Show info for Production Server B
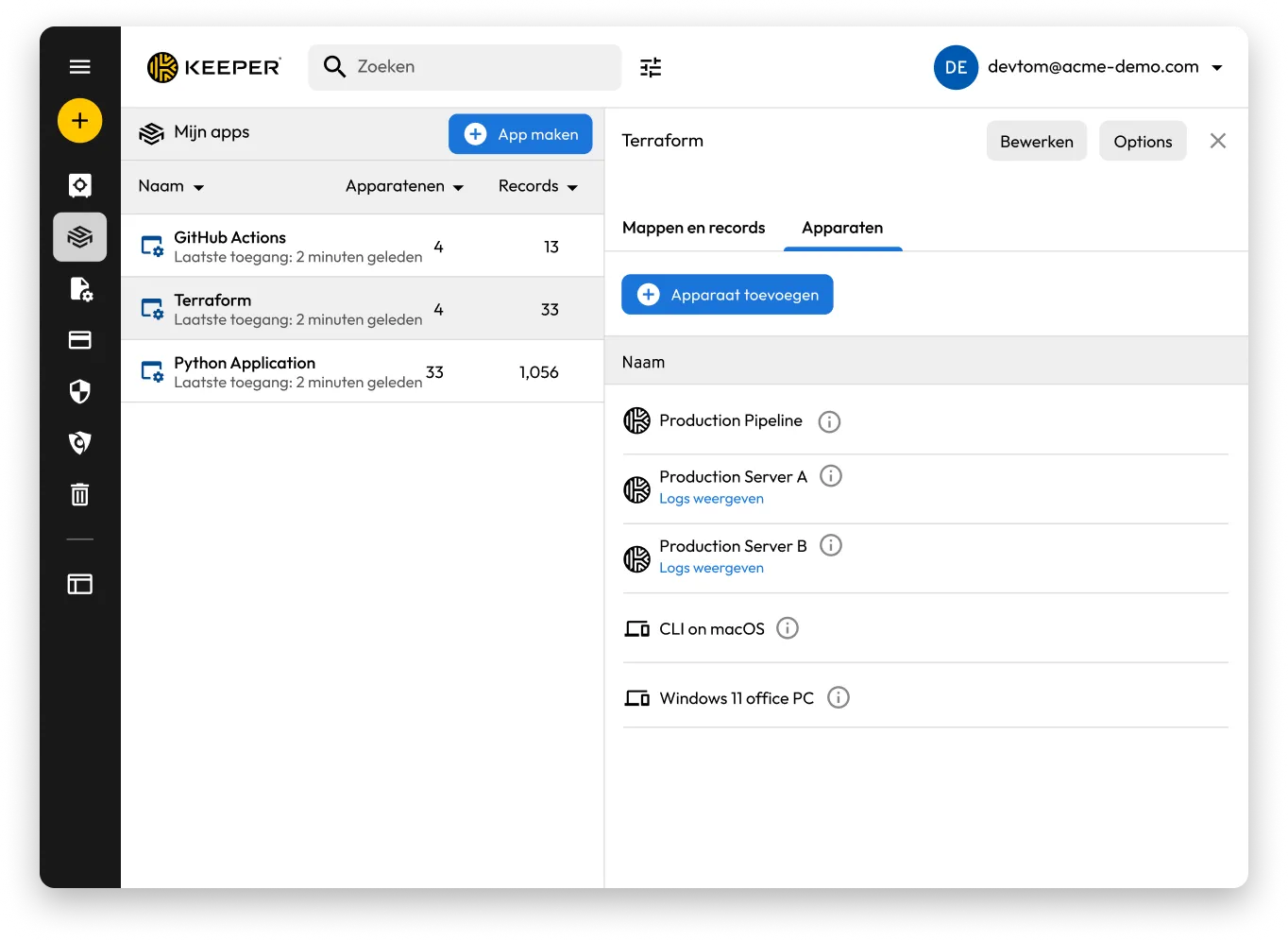Screen dimensions: 1288x941 pos(831,545)
